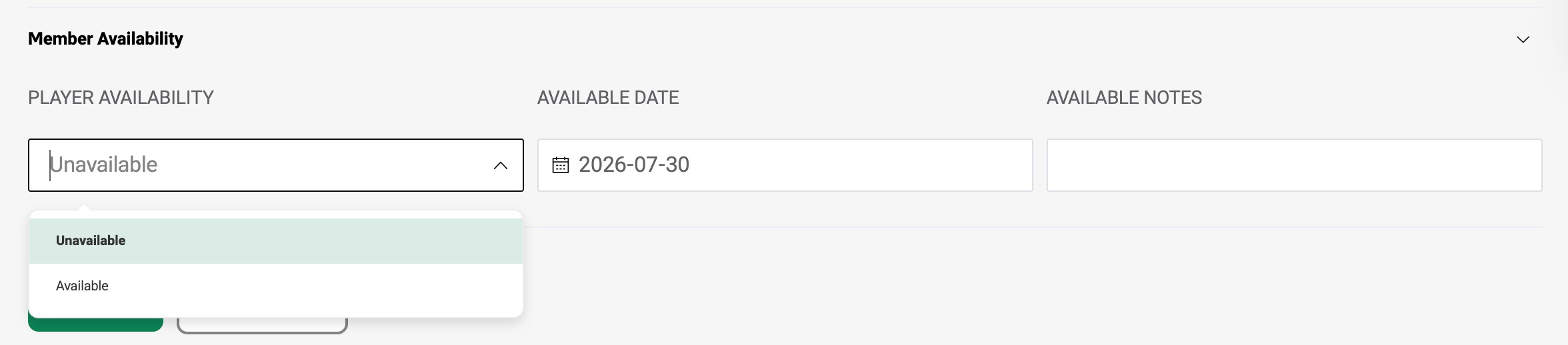Close the Player Availability dropdown arrow
This screenshot has width=1568, height=345.
(x=501, y=166)
